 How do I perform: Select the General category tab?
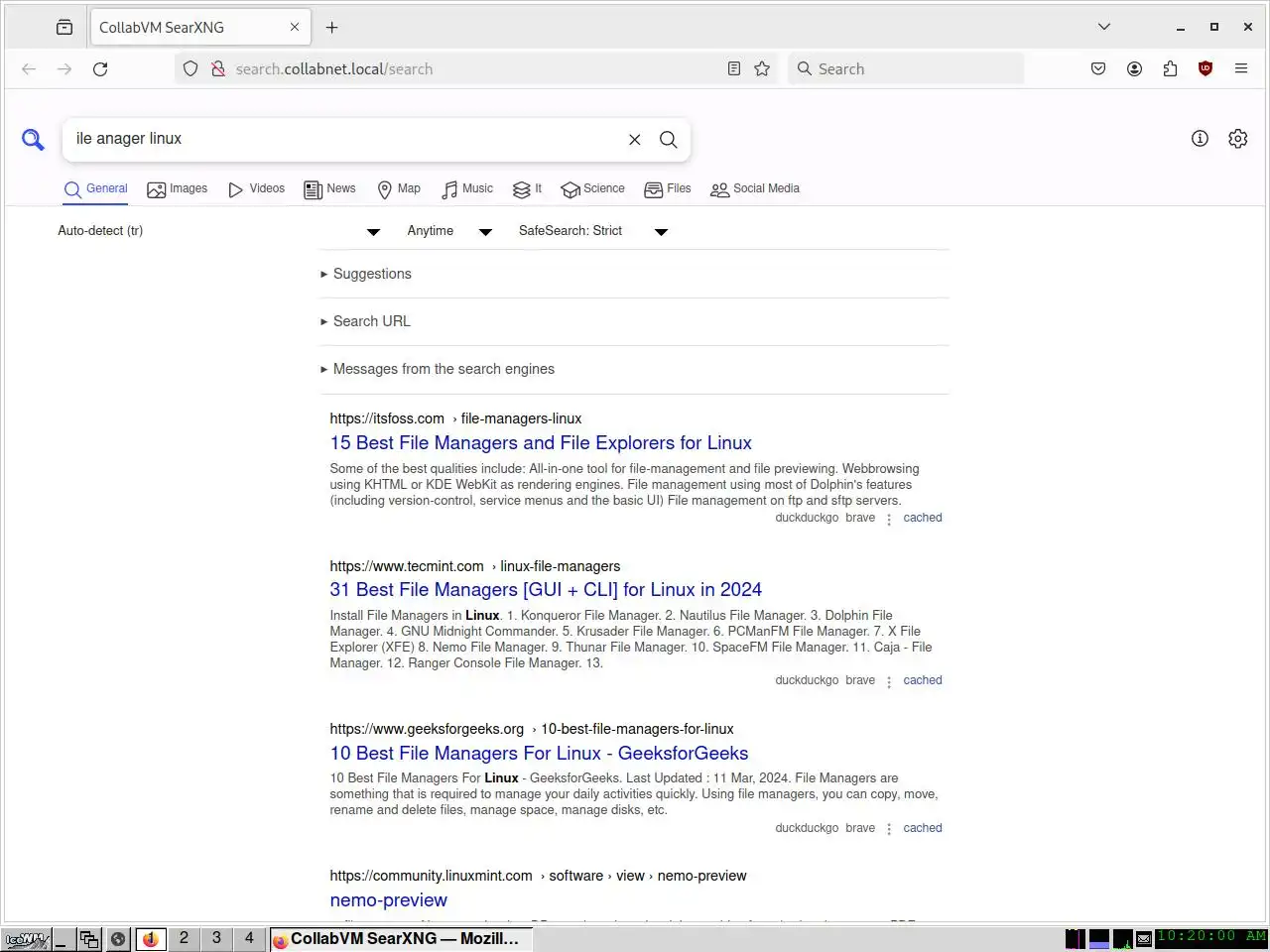click(x=95, y=188)
